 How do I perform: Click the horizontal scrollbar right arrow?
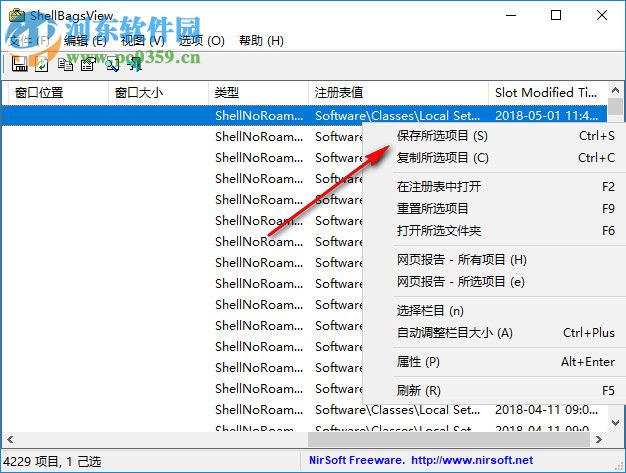point(599,439)
